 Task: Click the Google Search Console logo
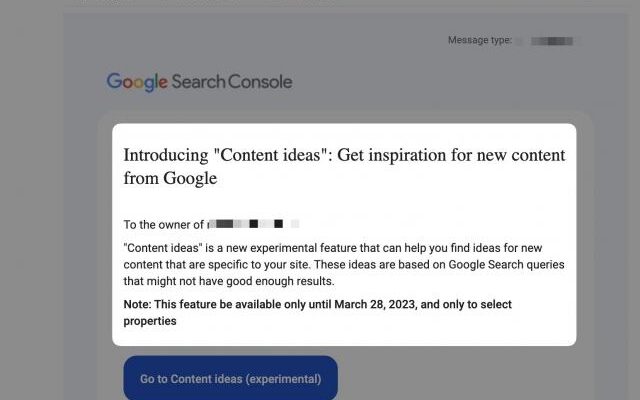click(199, 82)
